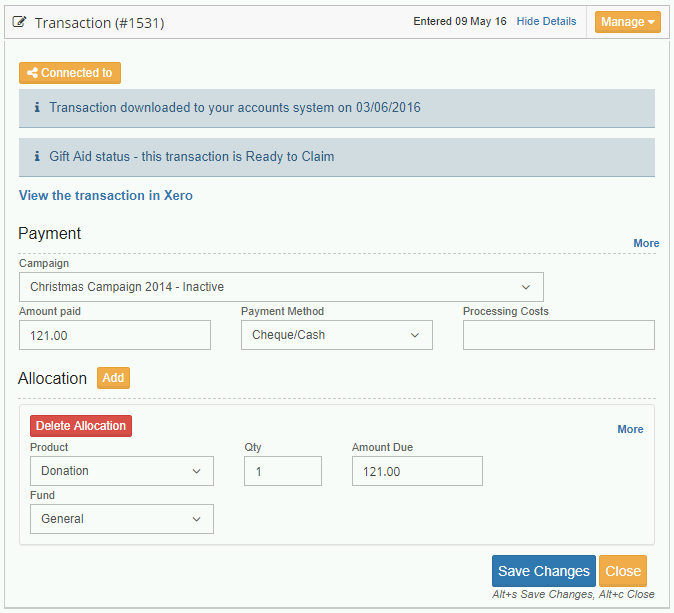Click the info icon in Transaction downloaded notice
The width and height of the screenshot is (674, 613).
[x=37, y=107]
